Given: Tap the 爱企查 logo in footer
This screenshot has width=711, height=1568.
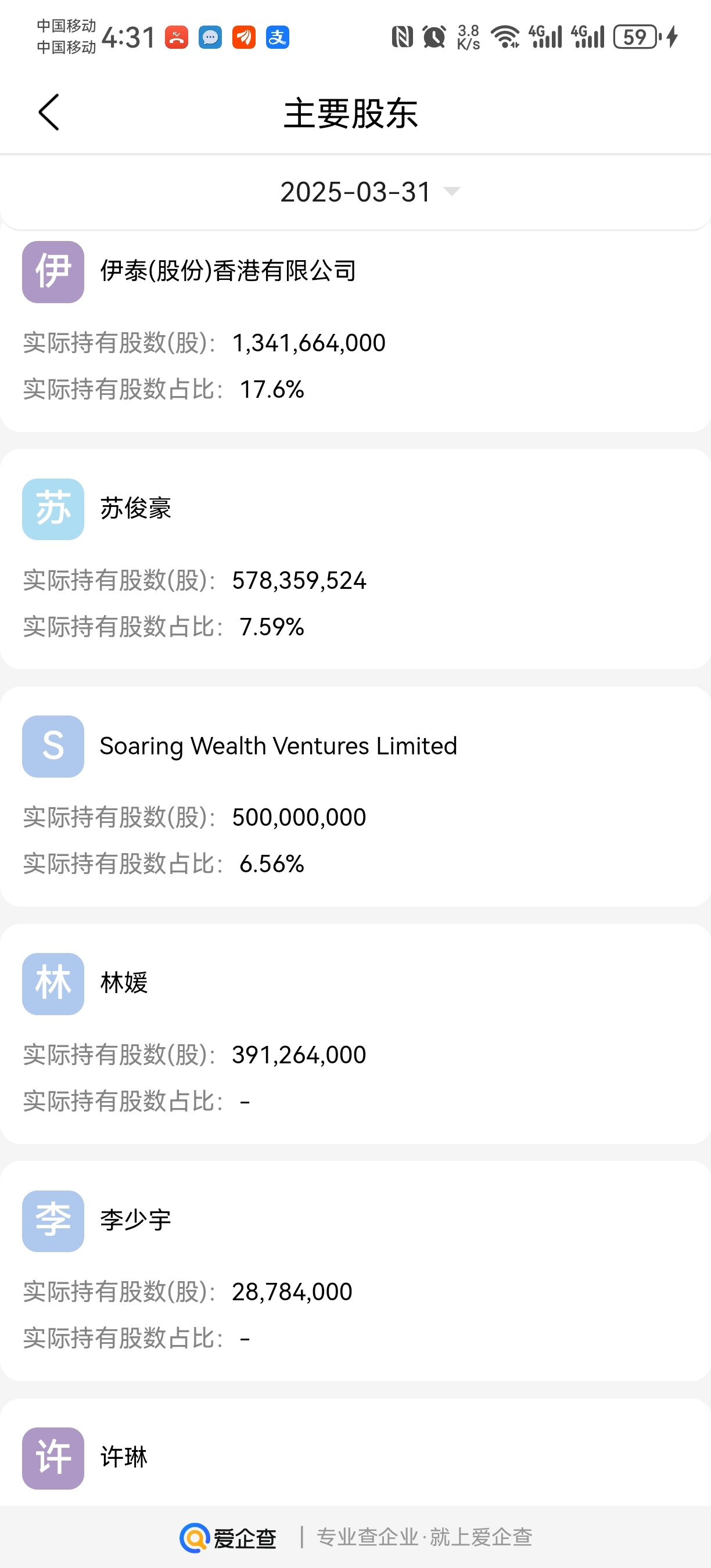Looking at the screenshot, I should [228, 1538].
